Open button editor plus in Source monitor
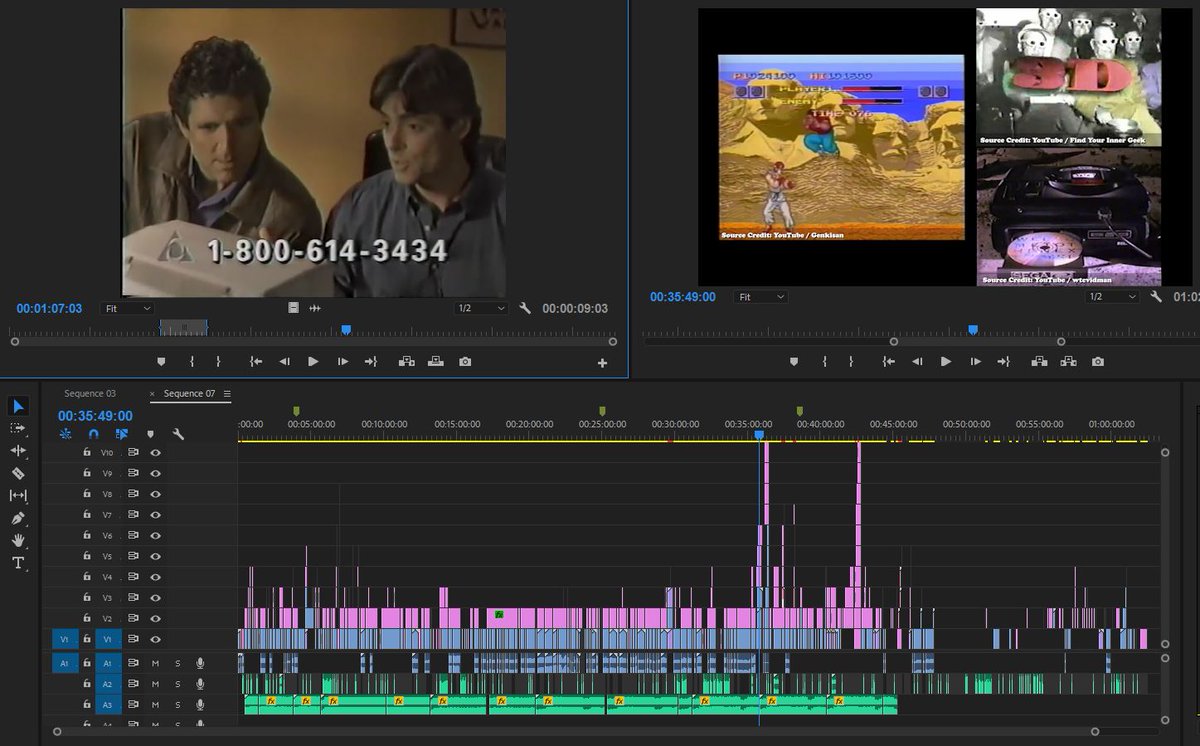 coord(602,363)
